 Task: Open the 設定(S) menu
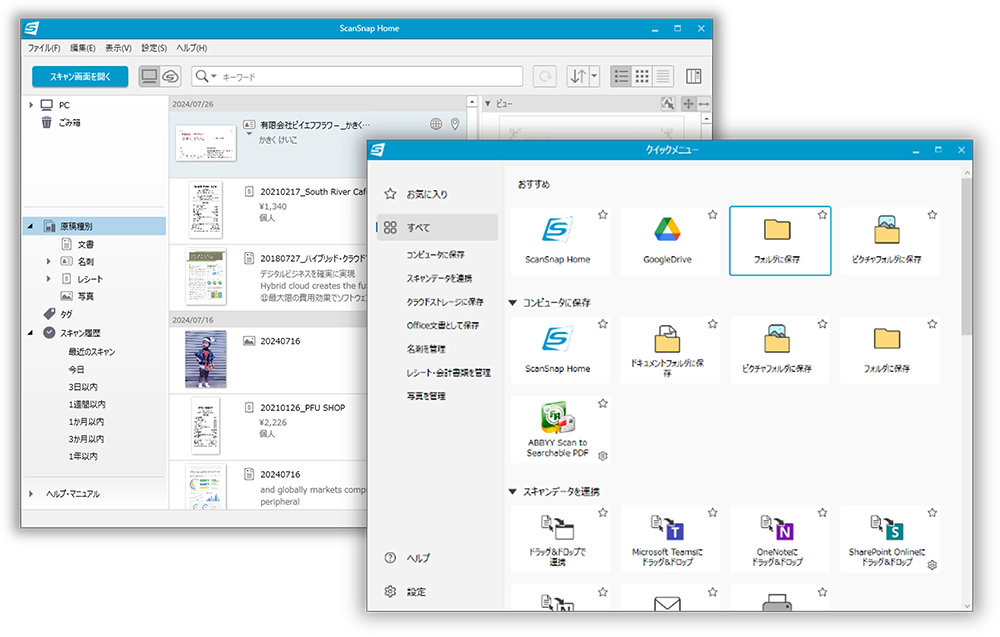(x=154, y=48)
